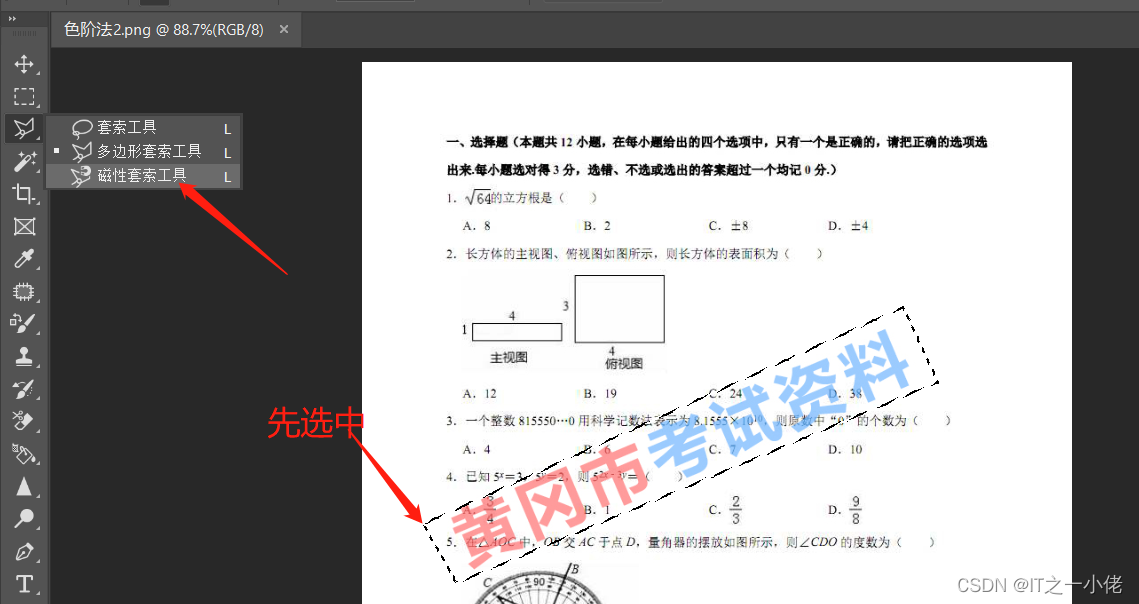Viewport: 1139px width, 604px height.
Task: Click the Polygonal Lasso tool in toolbar
Action: pyautogui.click(x=24, y=129)
